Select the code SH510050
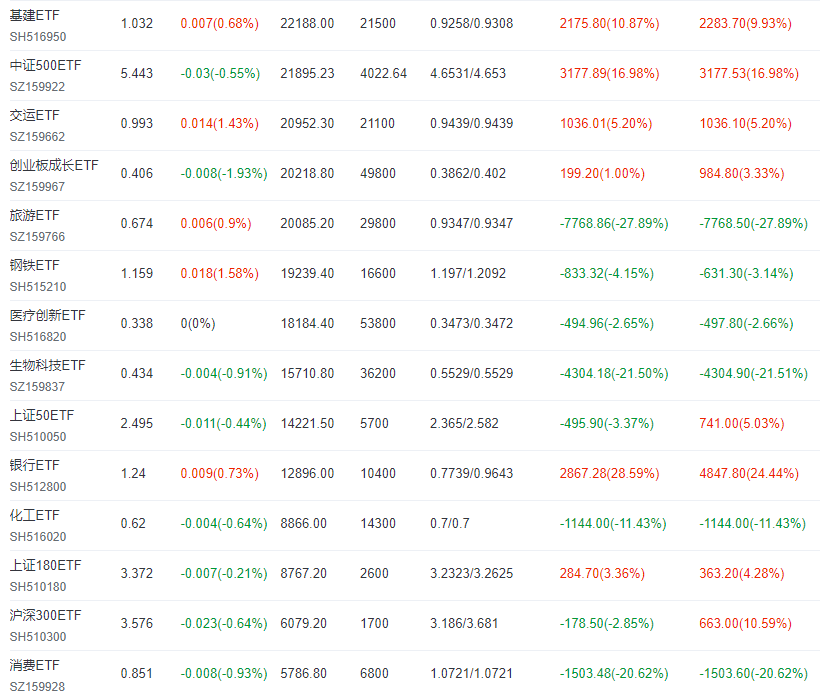The height and width of the screenshot is (696, 820). [x=38, y=437]
